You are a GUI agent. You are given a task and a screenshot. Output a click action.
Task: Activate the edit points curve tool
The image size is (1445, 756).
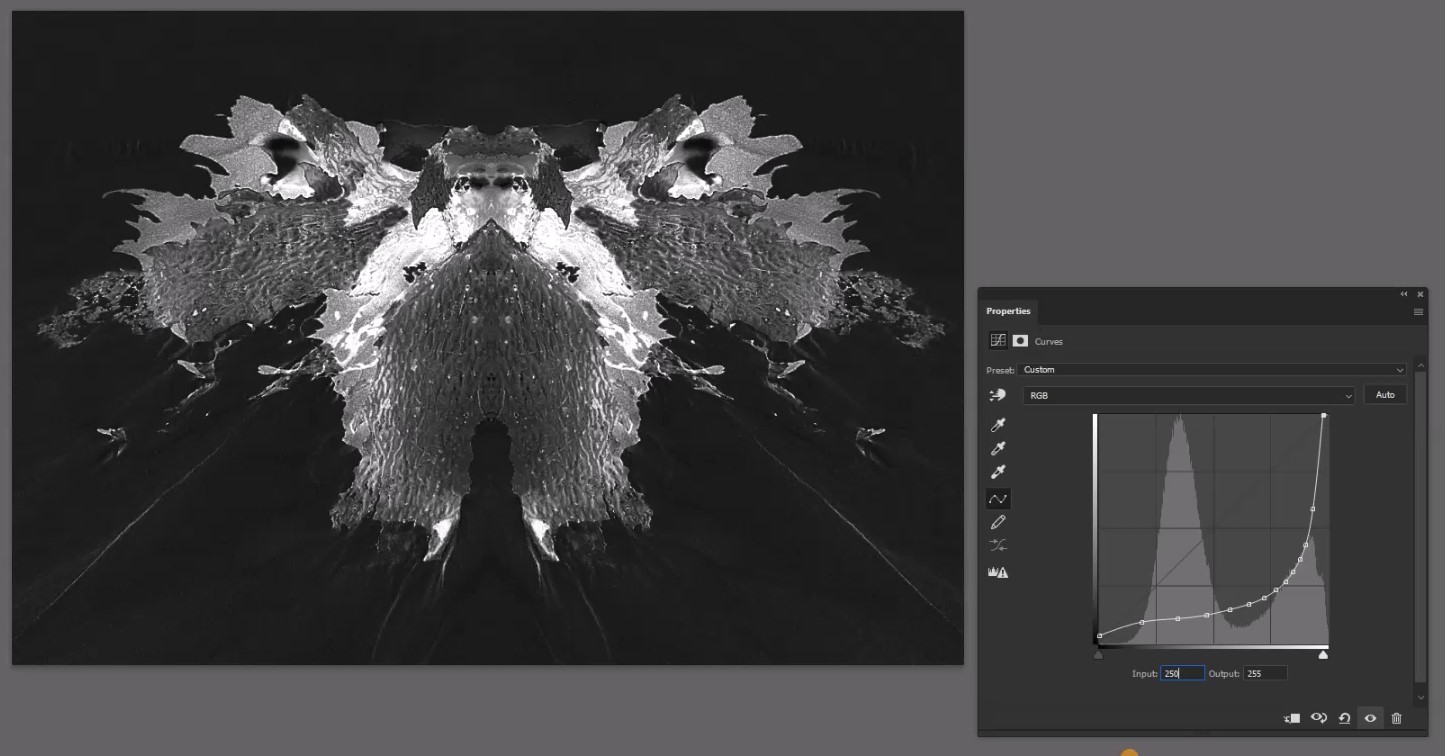point(997,498)
